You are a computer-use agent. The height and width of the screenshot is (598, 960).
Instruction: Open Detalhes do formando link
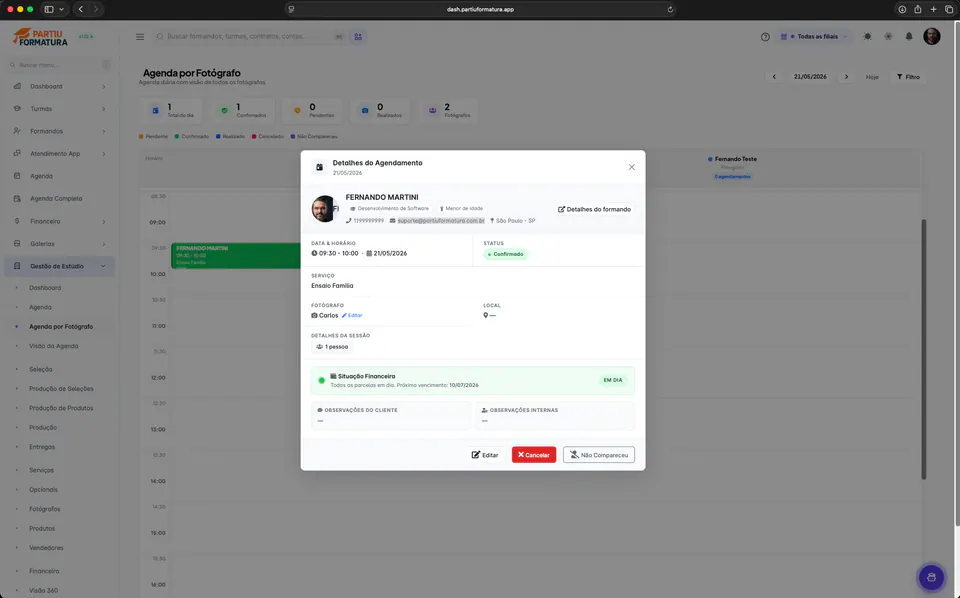tap(594, 209)
